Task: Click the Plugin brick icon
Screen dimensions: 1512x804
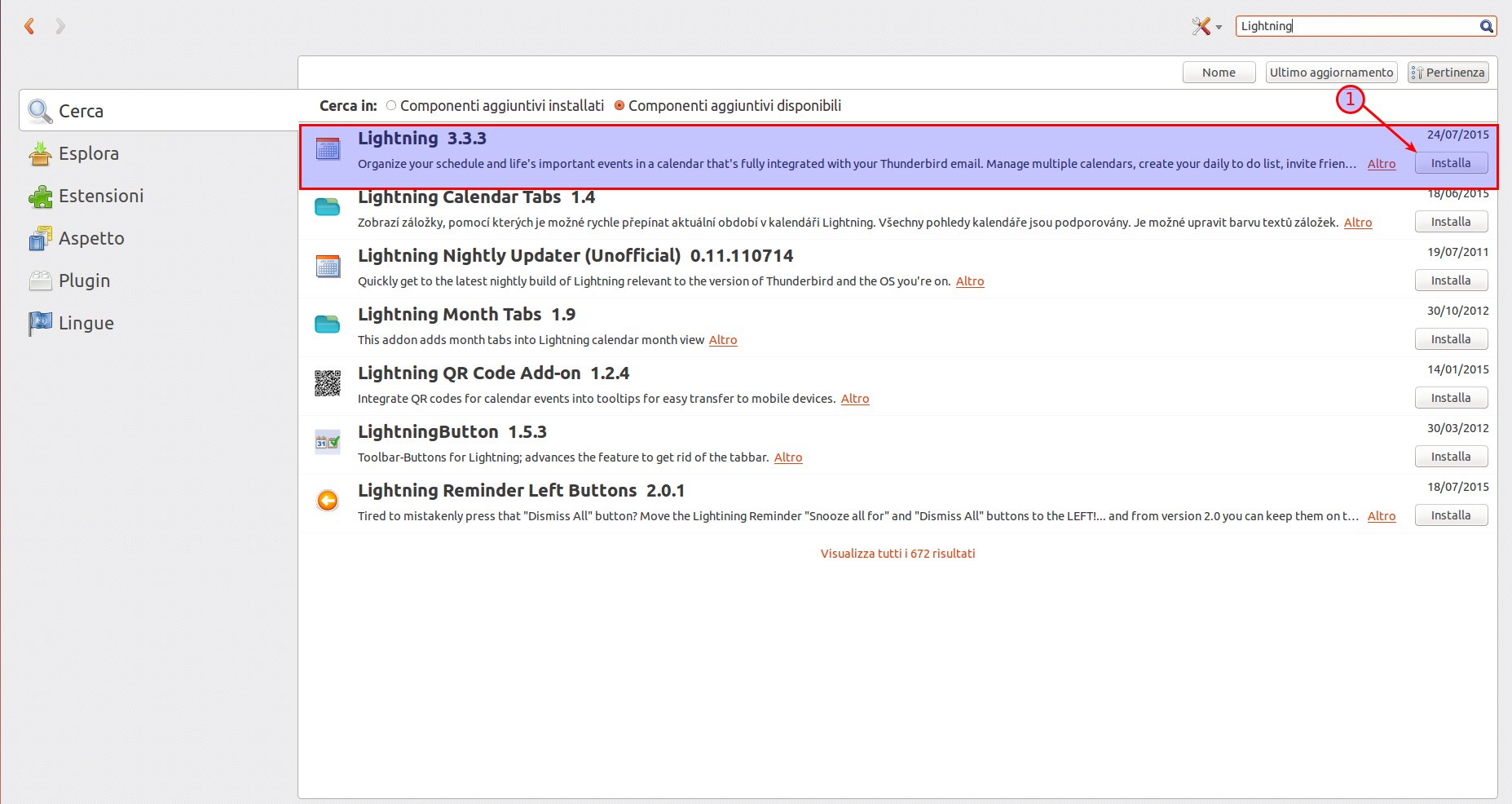Action: tap(40, 281)
